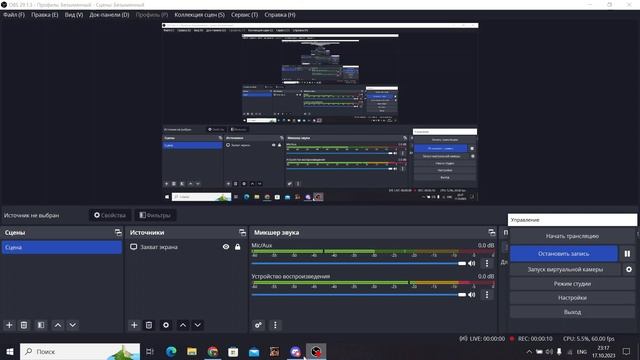The image size is (640, 360).
Task: Open Mail app from taskbar
Action: point(254,351)
